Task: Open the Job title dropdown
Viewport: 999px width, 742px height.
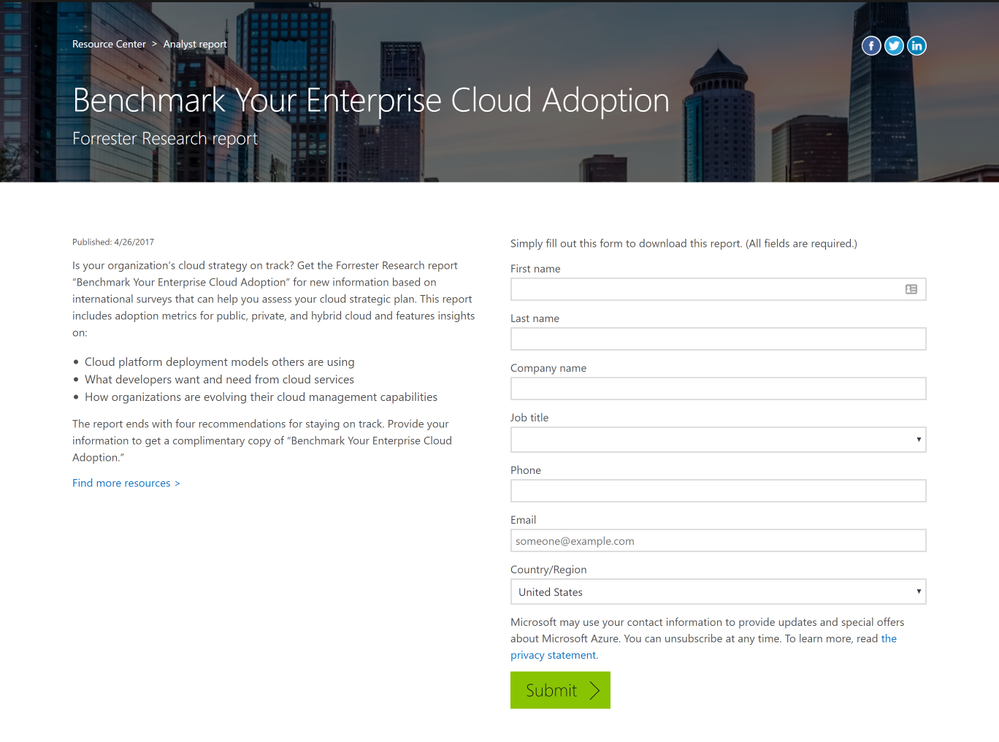Action: pyautogui.click(x=717, y=439)
